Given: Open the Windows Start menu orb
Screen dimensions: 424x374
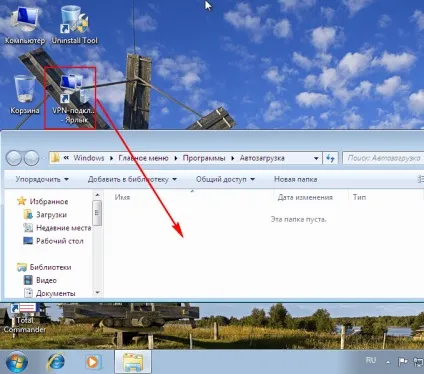Looking at the screenshot, I should 17,362.
